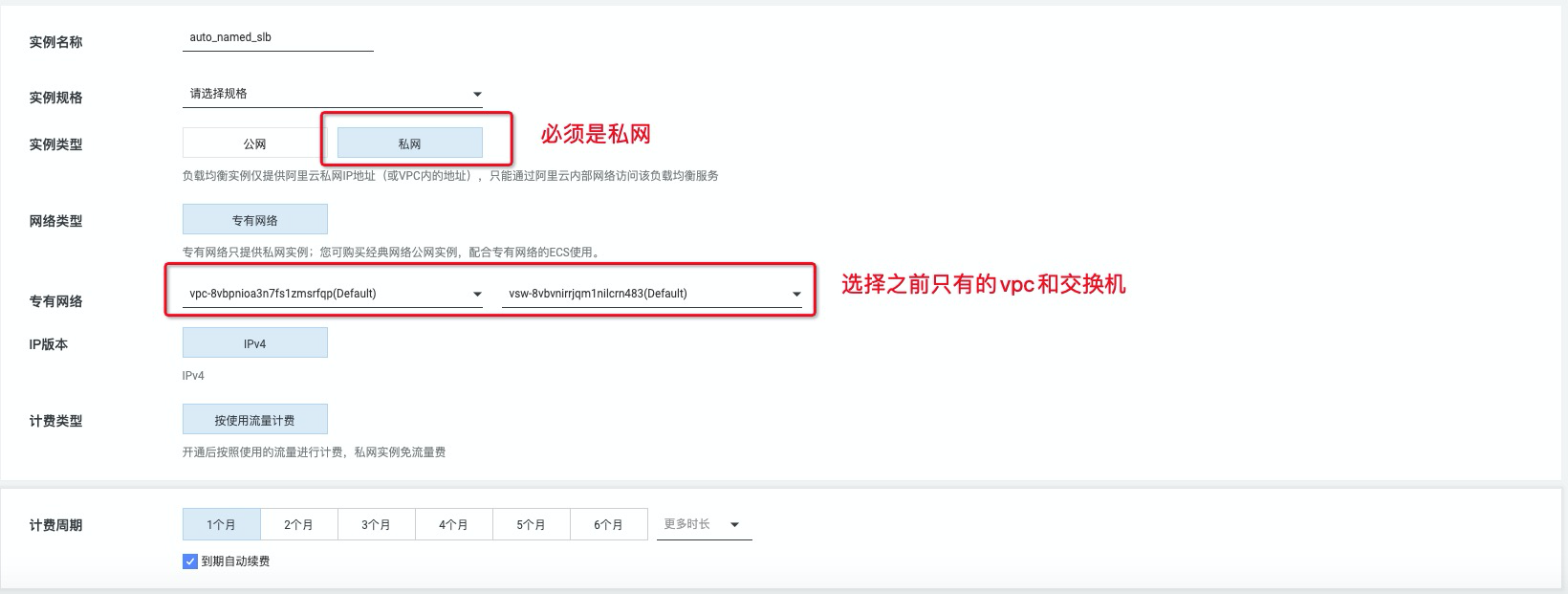Select the 4个月 billing period
The height and width of the screenshot is (594, 1568).
[453, 524]
